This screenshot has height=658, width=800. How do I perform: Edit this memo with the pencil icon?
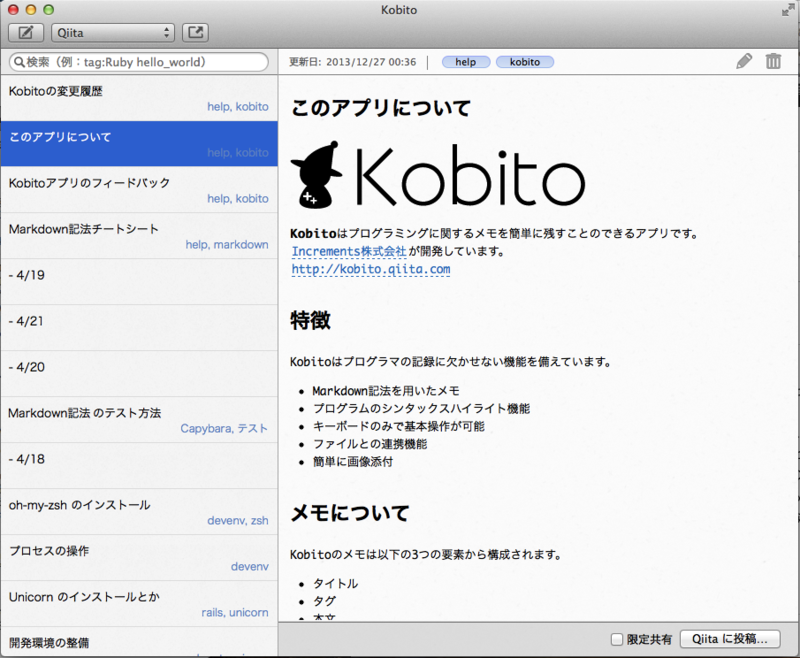744,61
